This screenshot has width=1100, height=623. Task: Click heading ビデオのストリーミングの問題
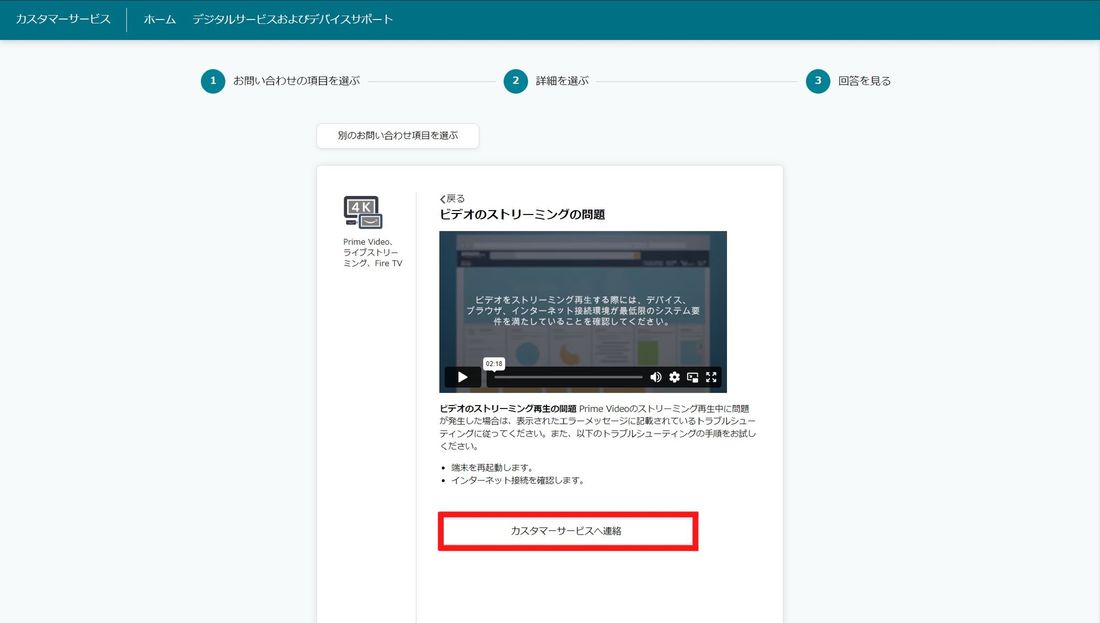(522, 215)
